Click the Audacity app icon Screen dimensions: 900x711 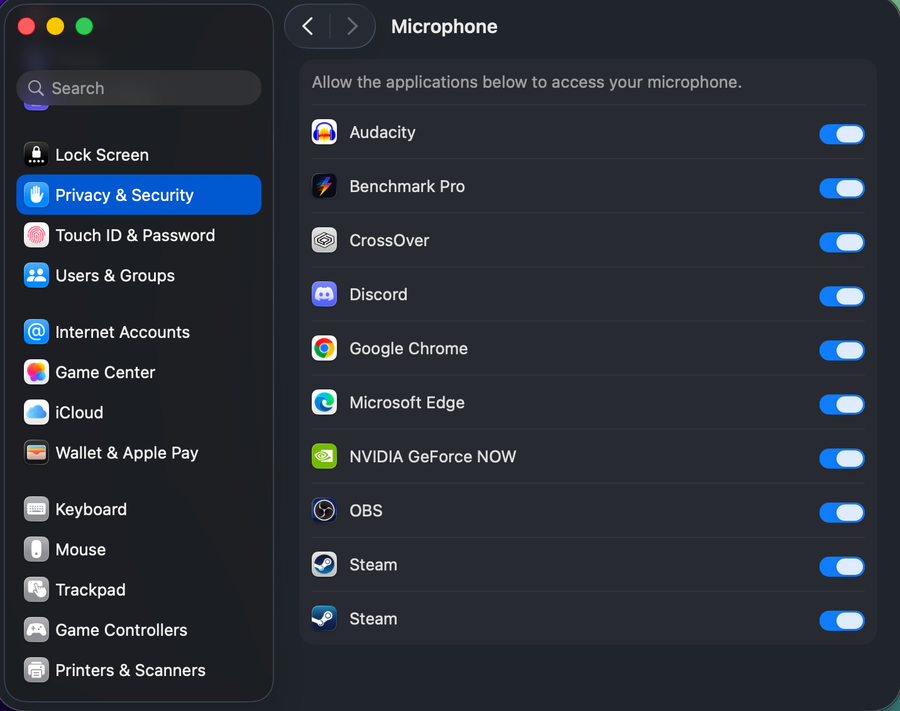tap(324, 133)
